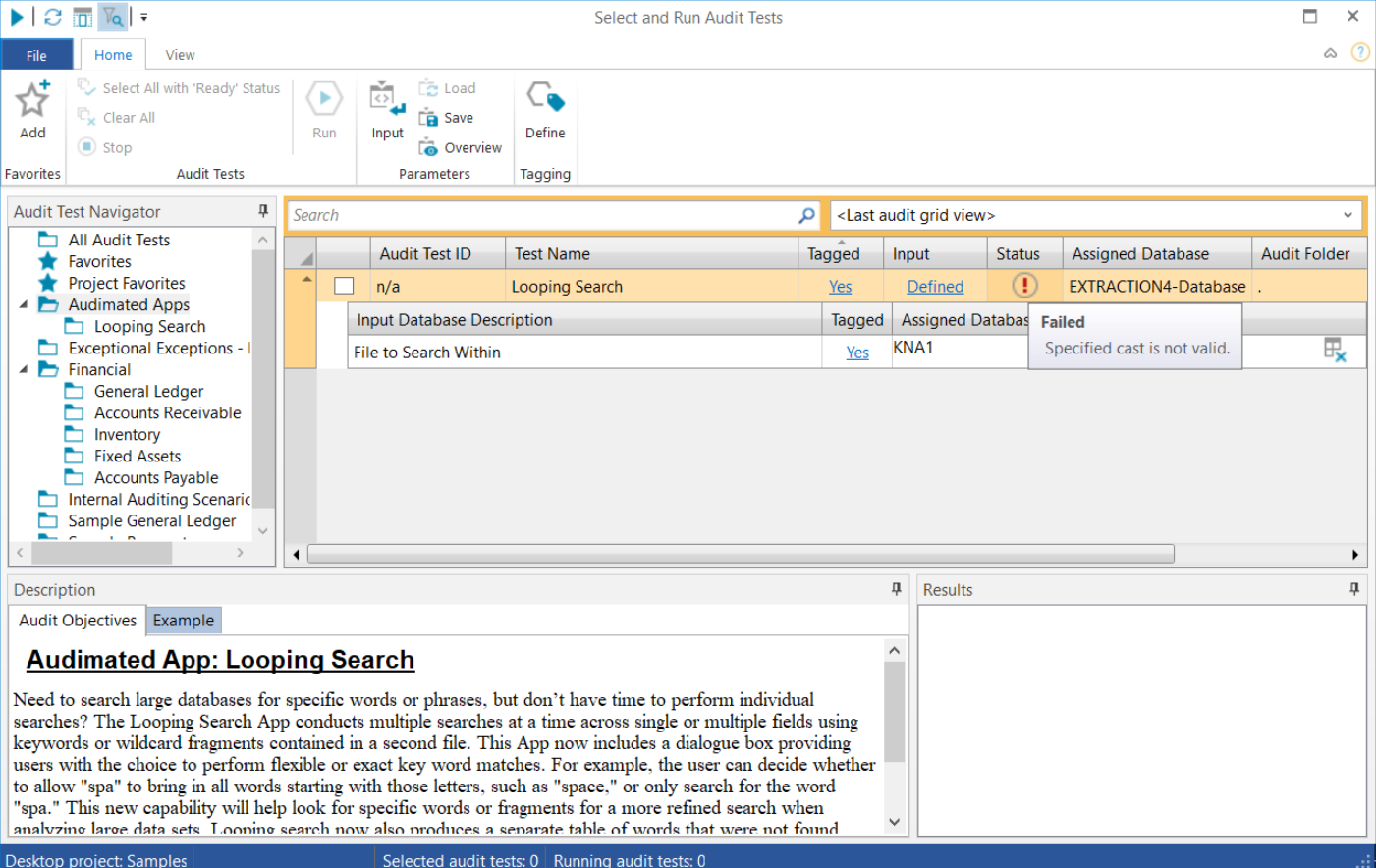The width and height of the screenshot is (1376, 868).
Task: Open the parameters Overview
Action: [428, 148]
